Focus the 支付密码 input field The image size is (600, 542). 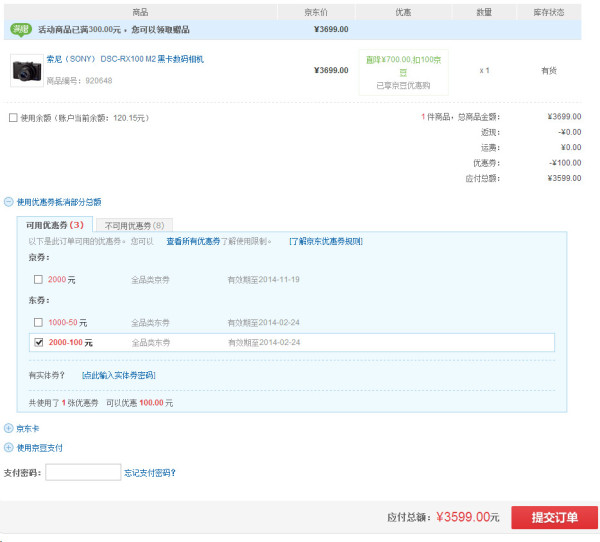click(x=83, y=472)
